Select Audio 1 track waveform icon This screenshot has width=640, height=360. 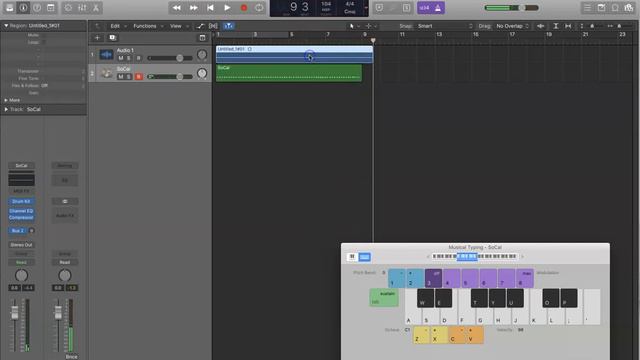pyautogui.click(x=107, y=54)
